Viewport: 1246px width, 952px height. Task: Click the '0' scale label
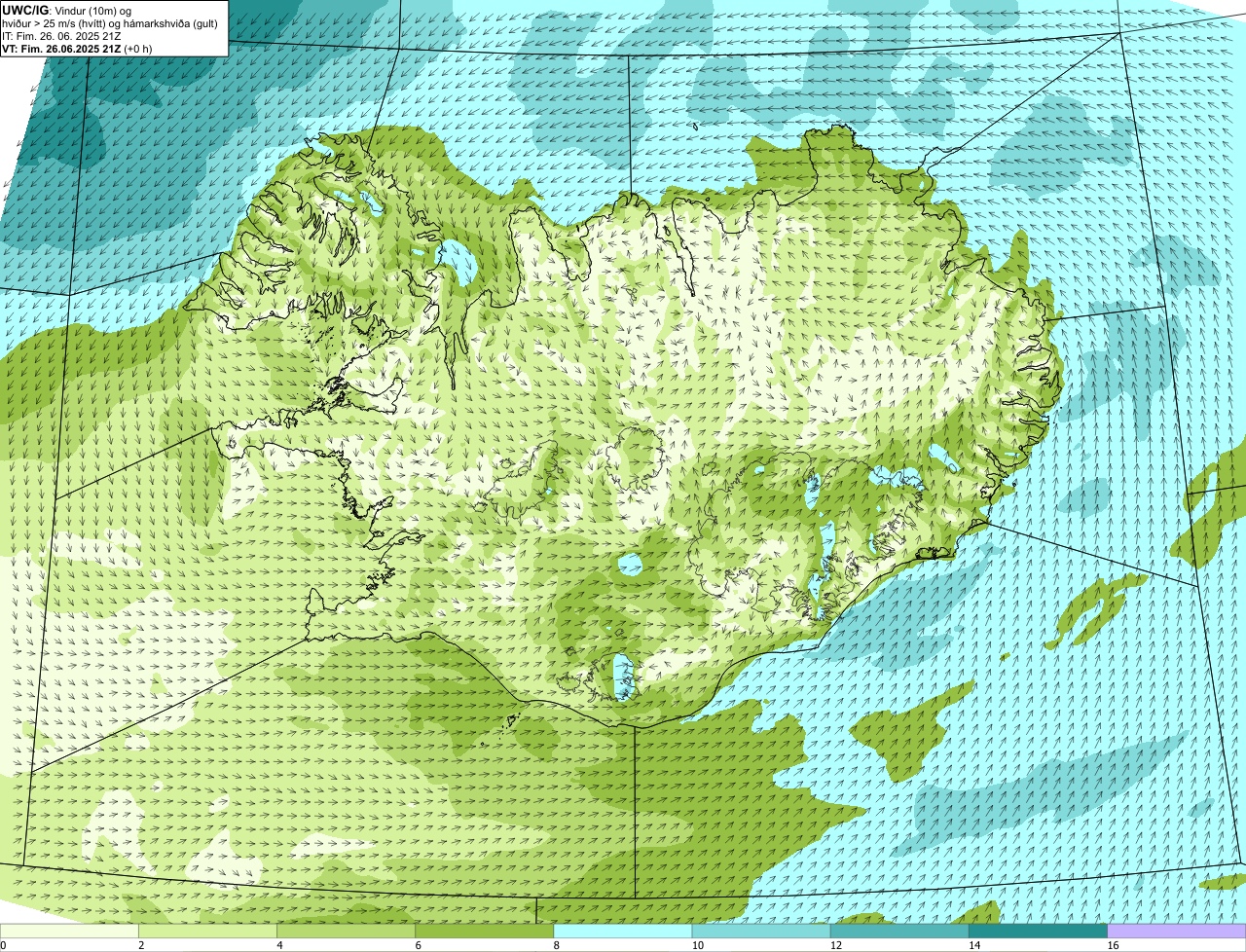coord(3,945)
